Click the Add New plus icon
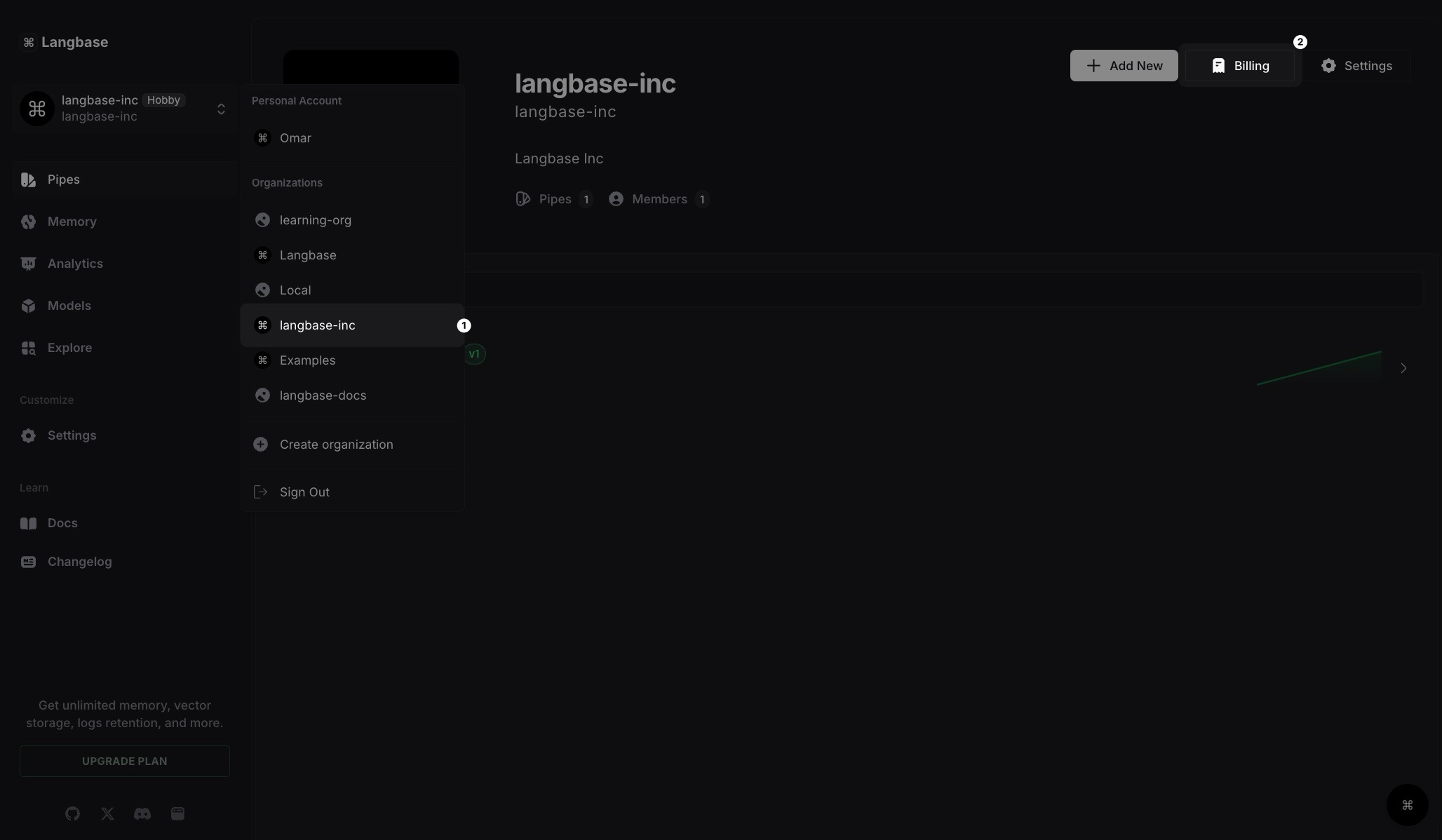This screenshot has height=840, width=1442. 1093,65
